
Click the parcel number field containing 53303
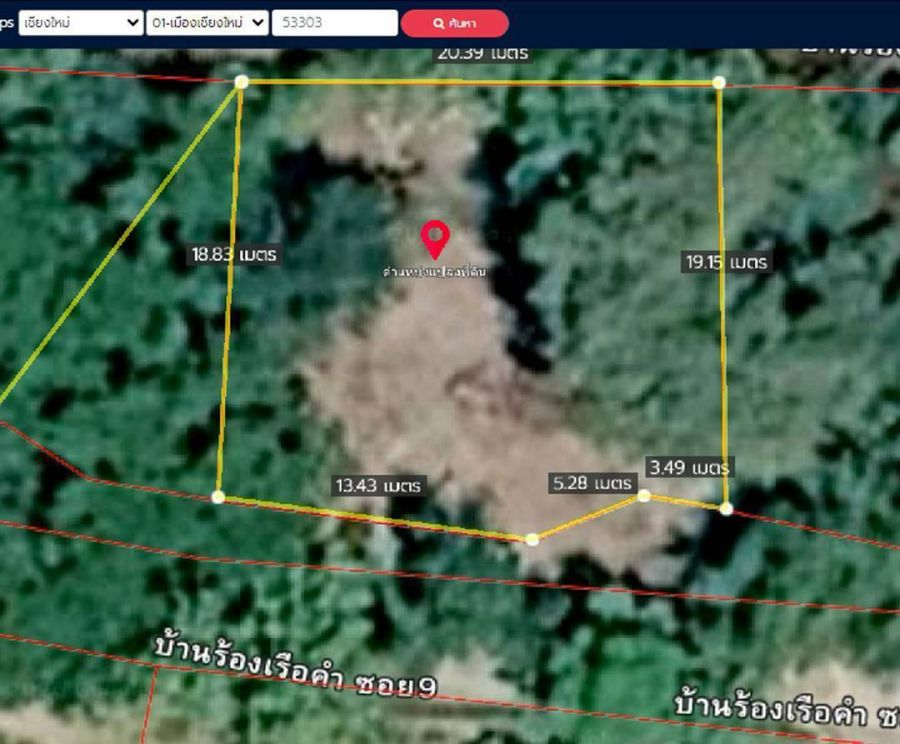(335, 23)
